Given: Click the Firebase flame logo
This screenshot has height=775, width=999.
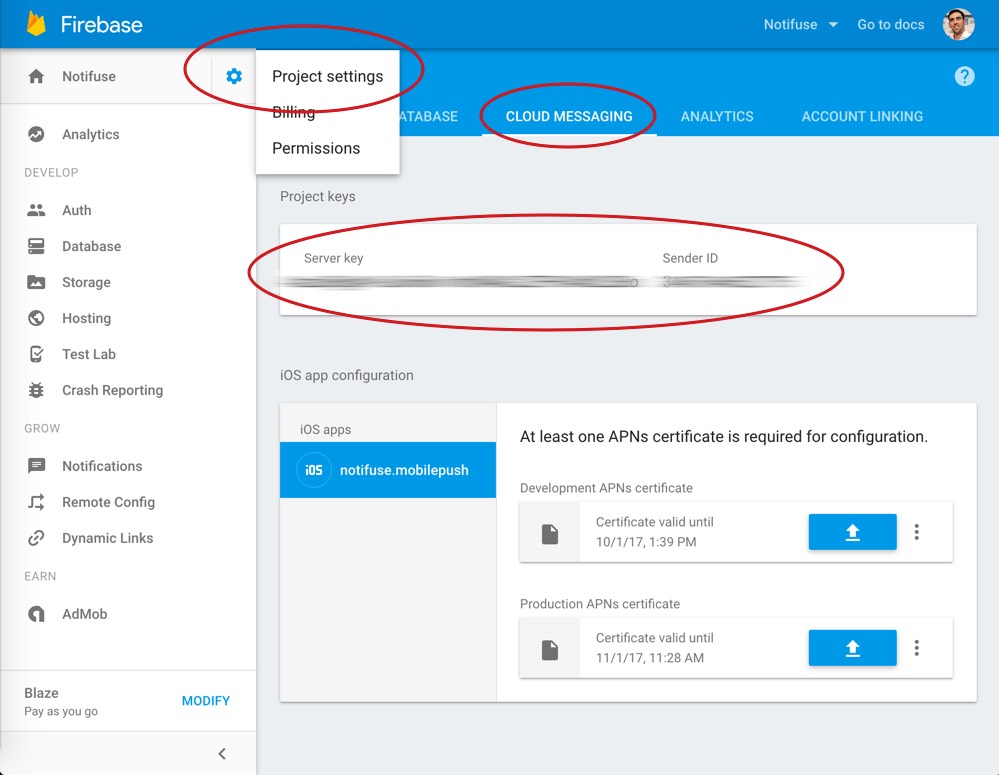Looking at the screenshot, I should [x=36, y=24].
